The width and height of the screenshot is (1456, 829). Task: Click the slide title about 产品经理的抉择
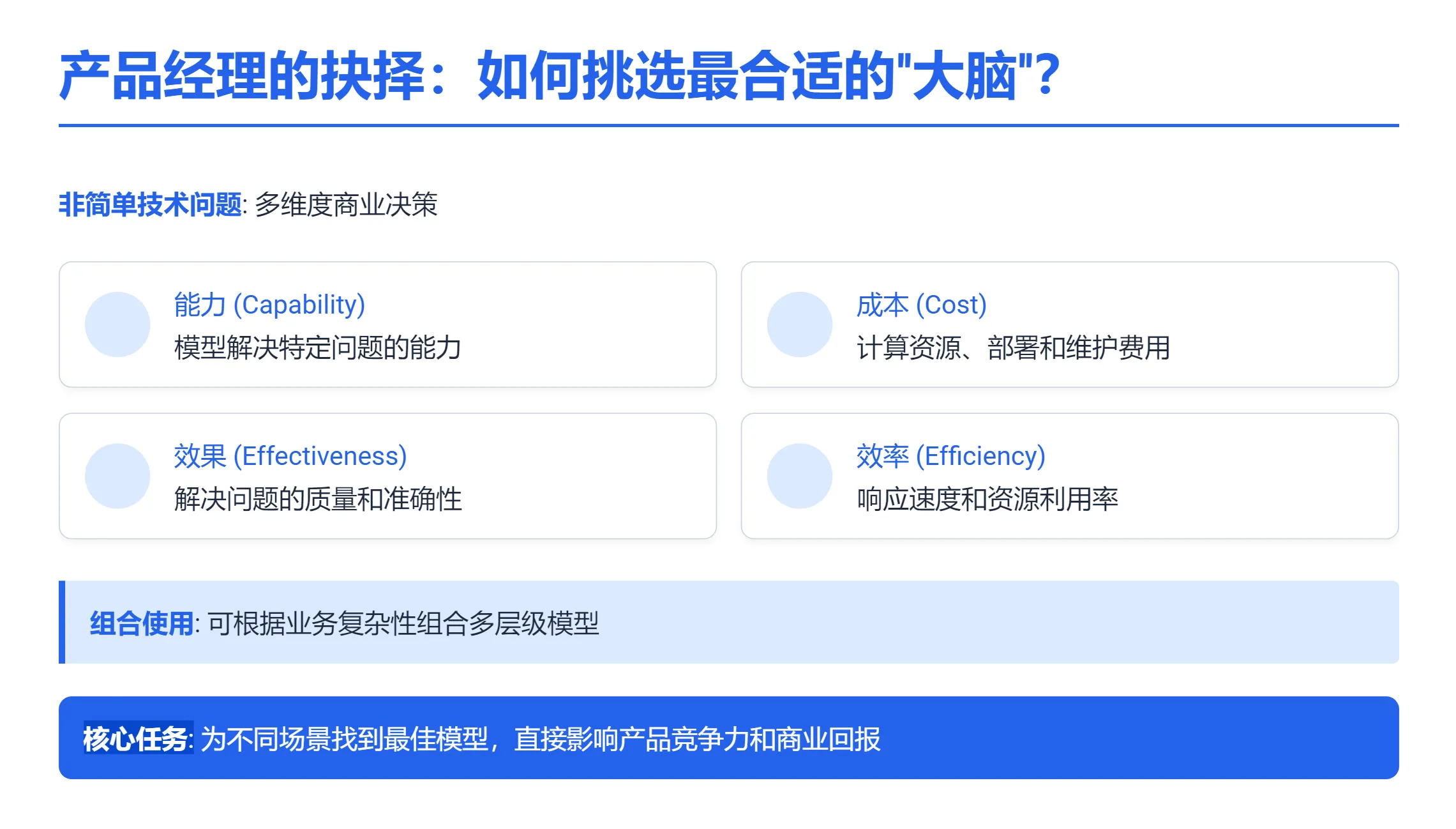559,76
